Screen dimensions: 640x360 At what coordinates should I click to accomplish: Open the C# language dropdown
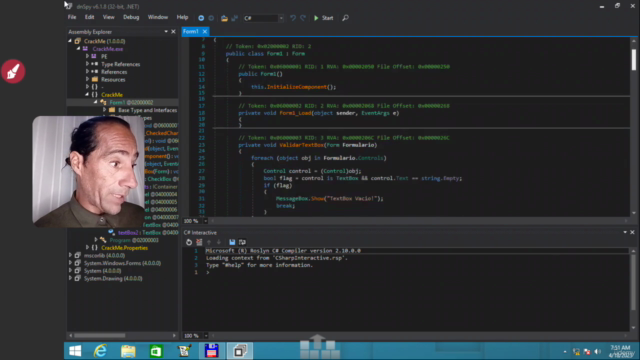pos(281,18)
